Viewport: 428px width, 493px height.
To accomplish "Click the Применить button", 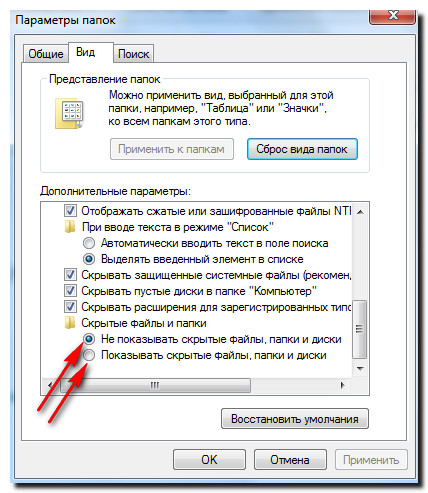I will [371, 460].
